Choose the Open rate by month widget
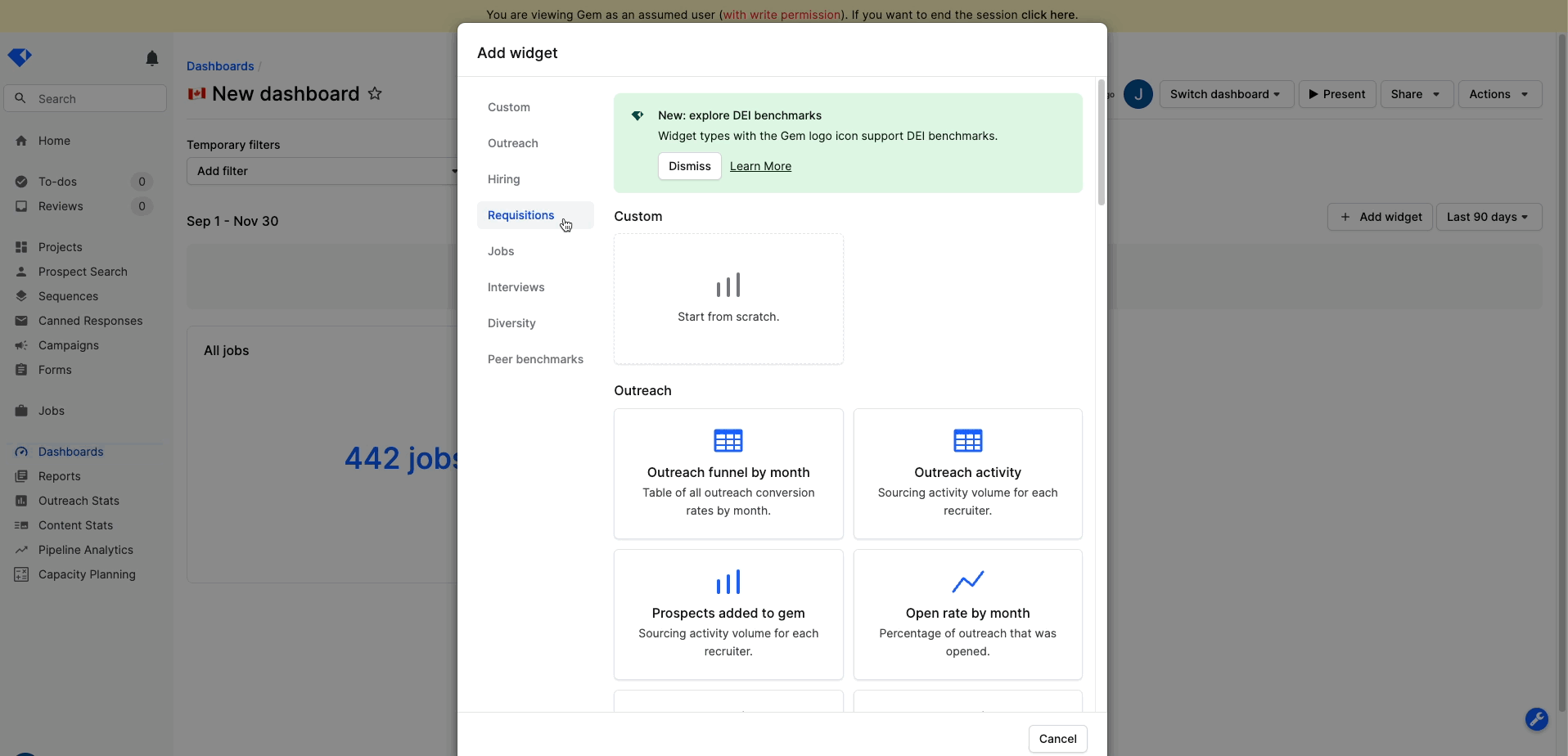Screen dimensions: 1568x756 967,614
